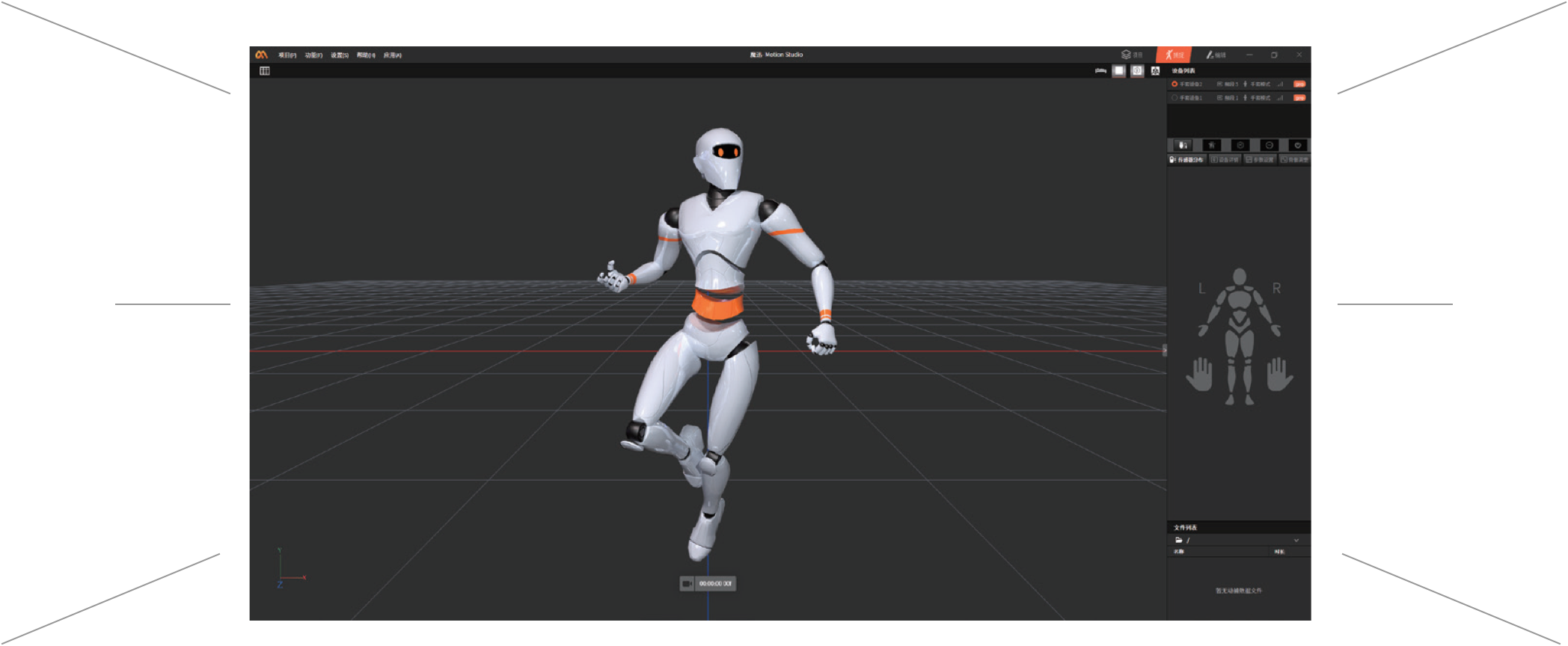Click the name of the second device row
Screen dimensions: 1568x646
click(1191, 98)
